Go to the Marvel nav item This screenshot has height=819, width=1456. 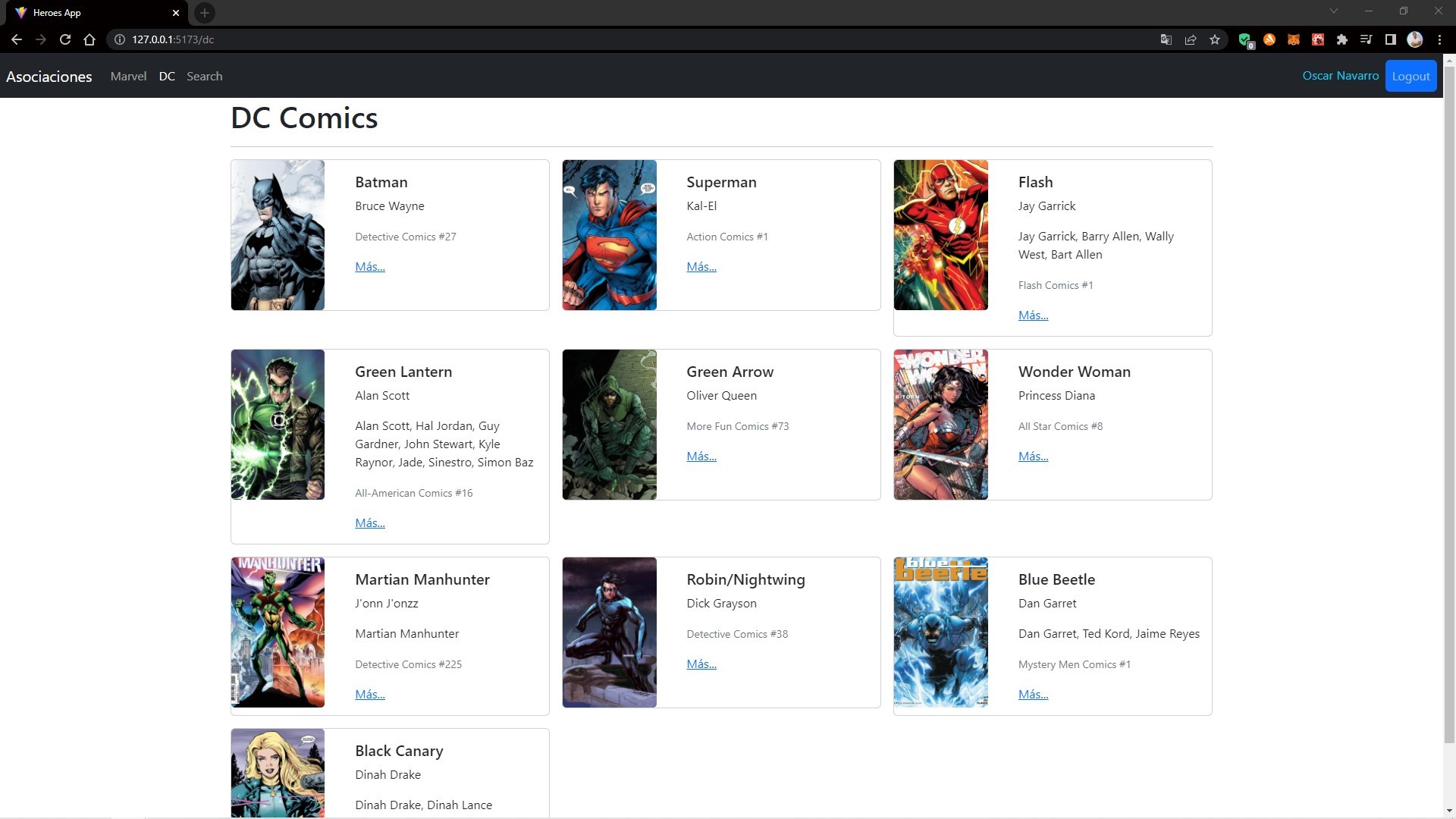(x=128, y=77)
